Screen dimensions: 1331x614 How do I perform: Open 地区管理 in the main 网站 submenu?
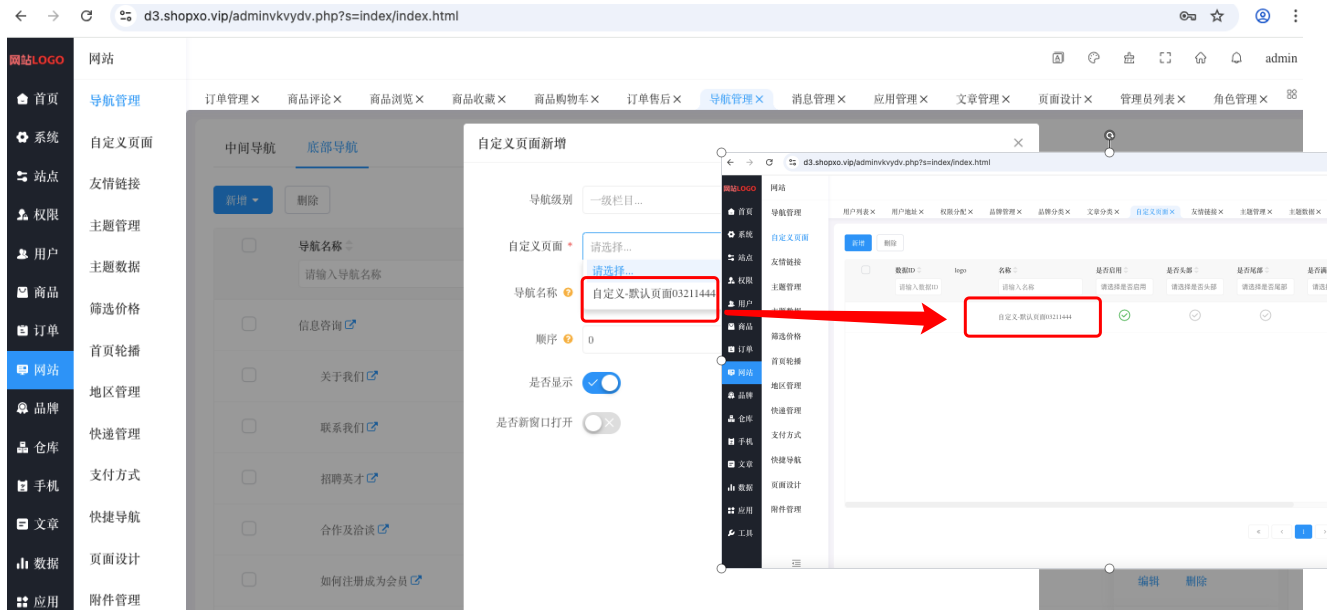coord(115,392)
